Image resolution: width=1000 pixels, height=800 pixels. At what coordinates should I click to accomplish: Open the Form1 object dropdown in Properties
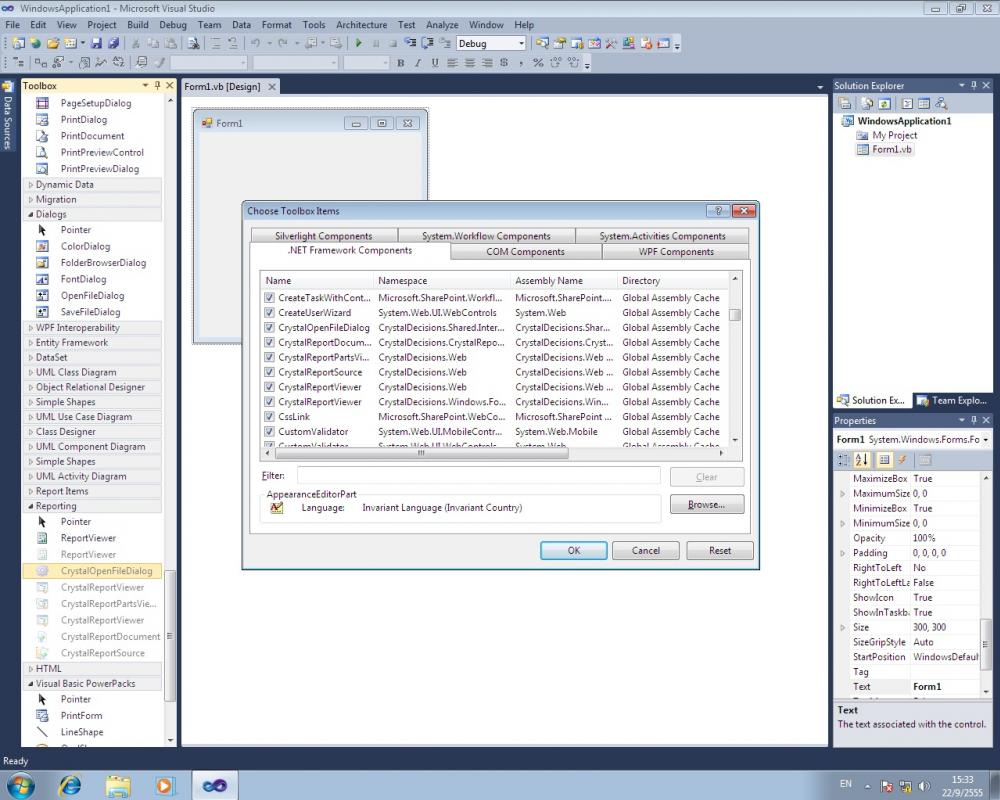pos(986,440)
